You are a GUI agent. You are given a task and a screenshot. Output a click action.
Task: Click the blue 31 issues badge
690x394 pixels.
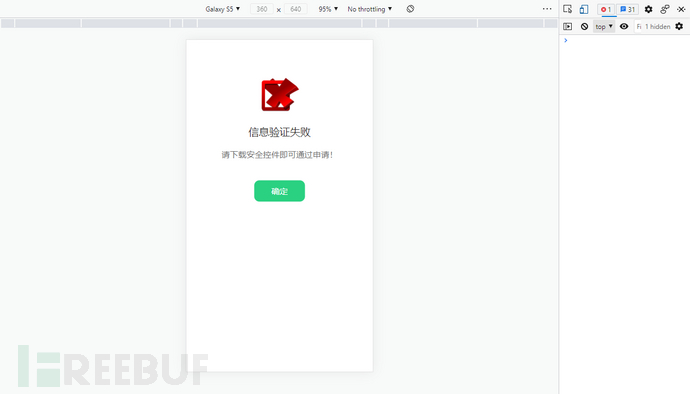pyautogui.click(x=628, y=9)
